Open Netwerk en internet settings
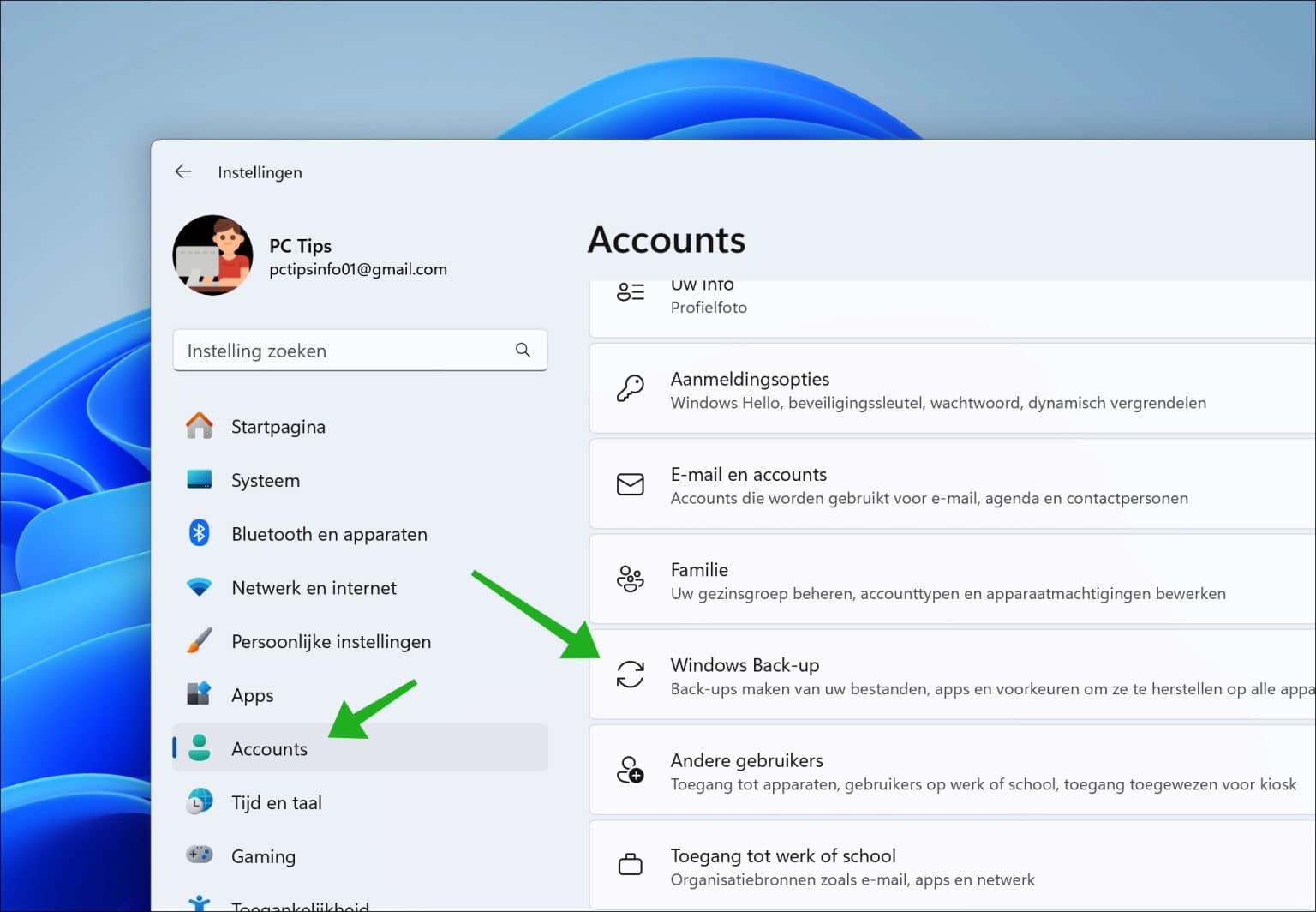Screen dimensions: 1316x912 coord(360,588)
